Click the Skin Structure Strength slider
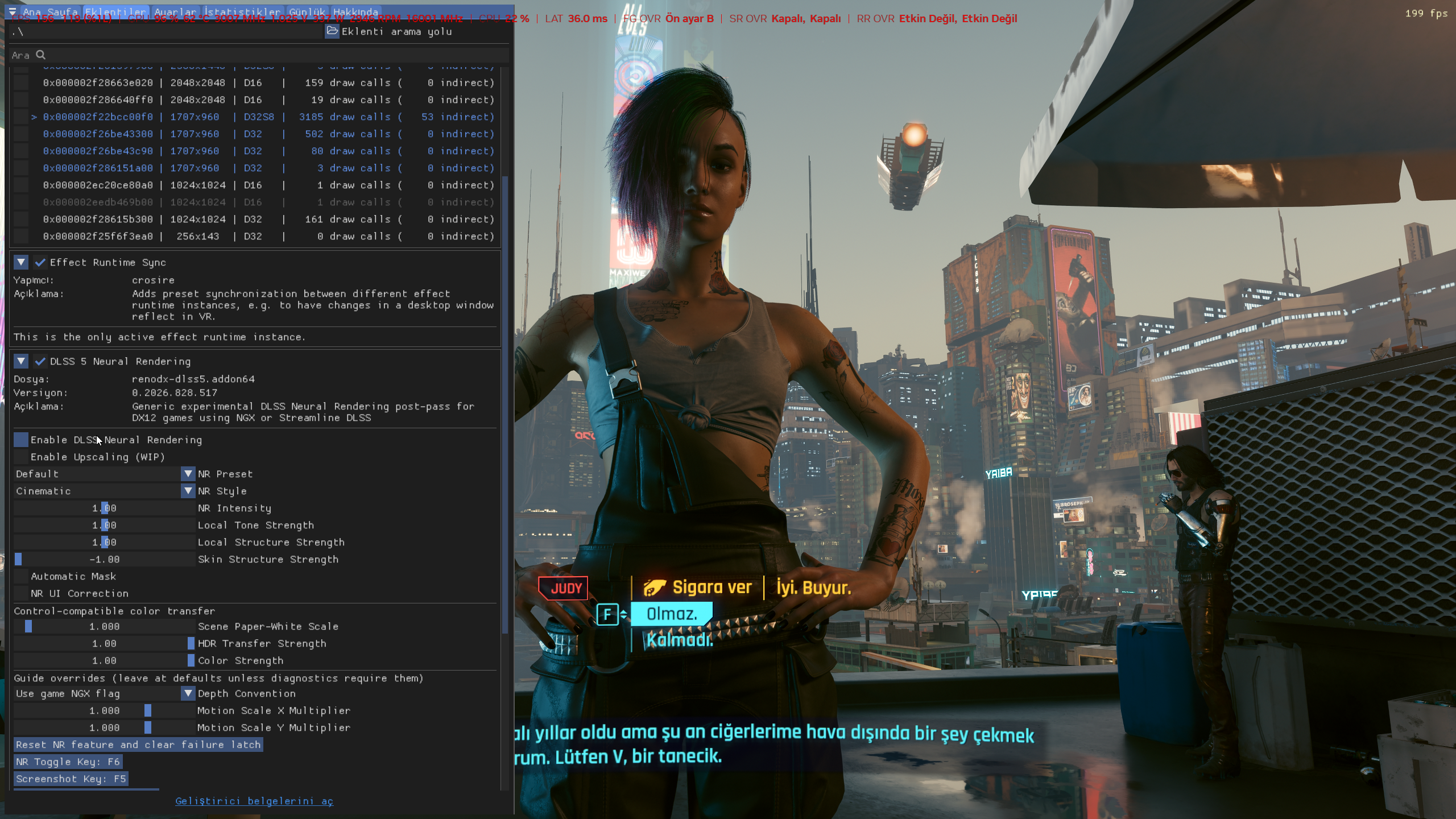This screenshot has width=1456, height=819. [105, 559]
